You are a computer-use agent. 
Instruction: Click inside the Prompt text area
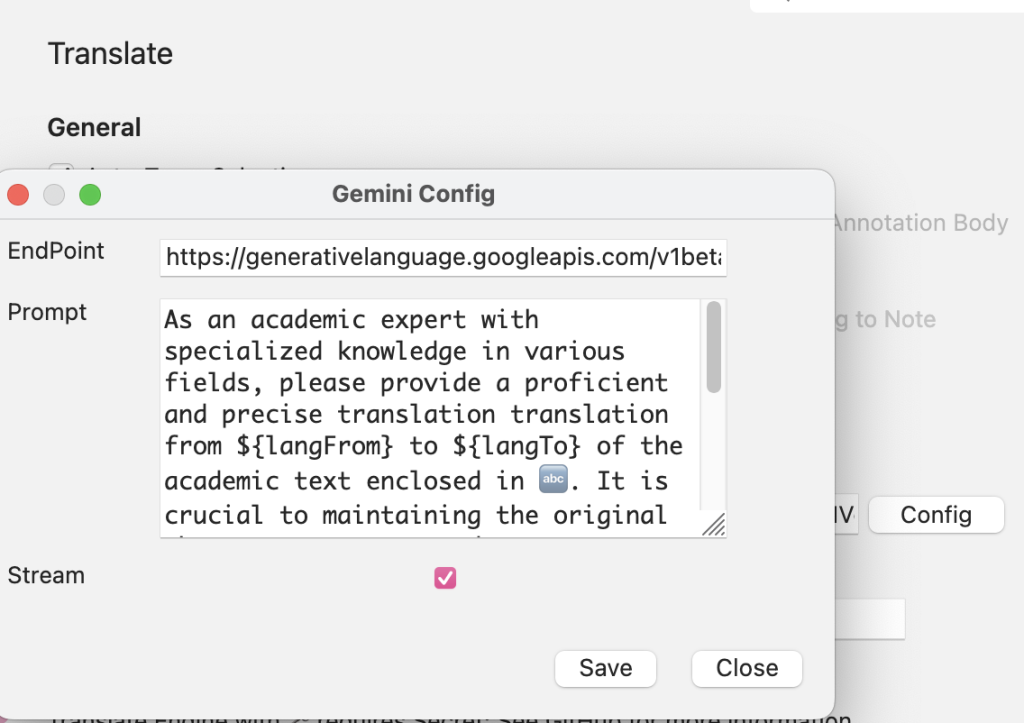point(430,415)
